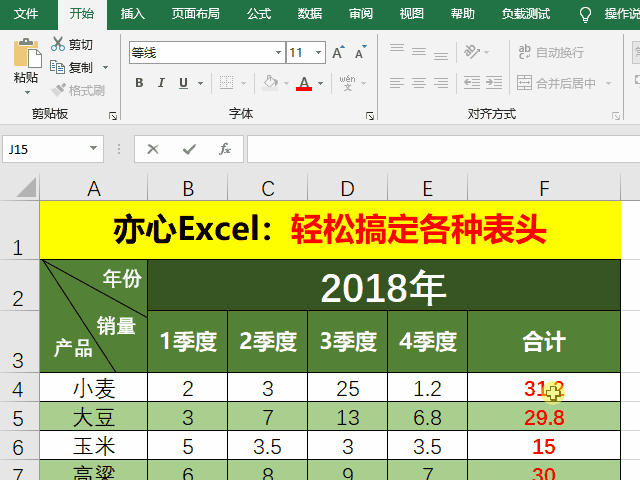Click the decrease indent icon
Image resolution: width=640 pixels, height=480 pixels.
pyautogui.click(x=472, y=83)
